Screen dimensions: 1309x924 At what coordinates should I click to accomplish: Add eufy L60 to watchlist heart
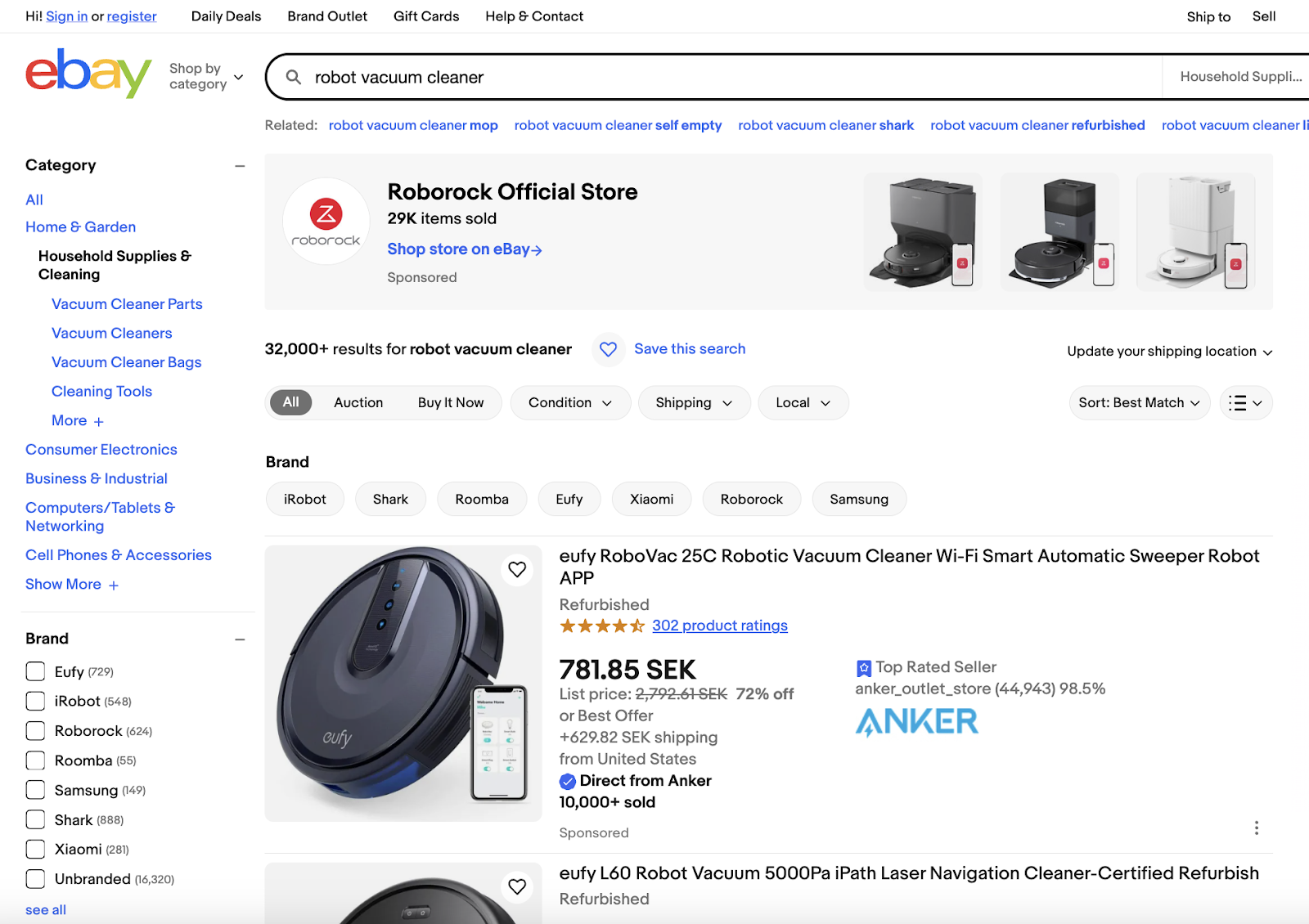(x=517, y=886)
